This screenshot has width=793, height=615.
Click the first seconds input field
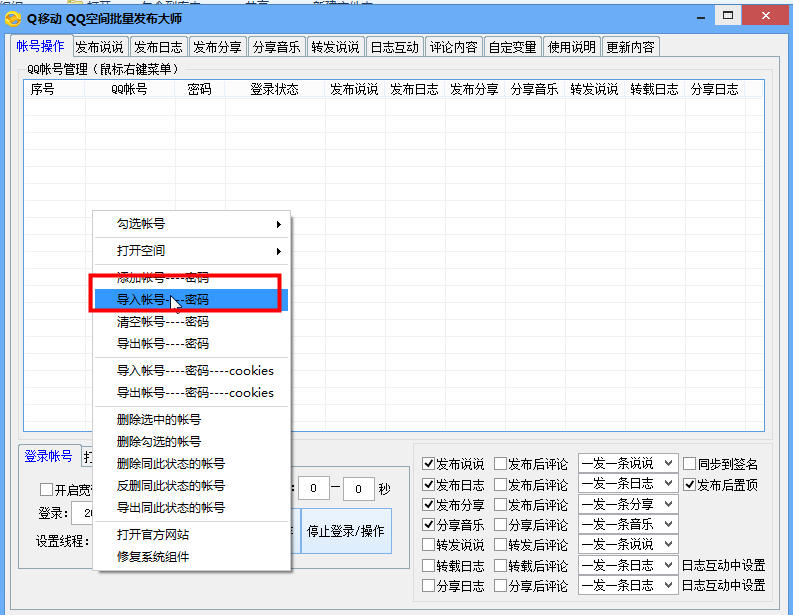(x=314, y=489)
